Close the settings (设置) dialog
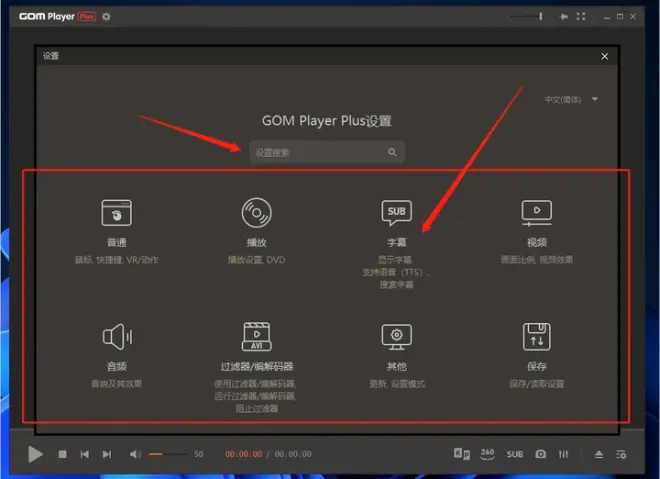Image resolution: width=660 pixels, height=479 pixels. point(604,56)
